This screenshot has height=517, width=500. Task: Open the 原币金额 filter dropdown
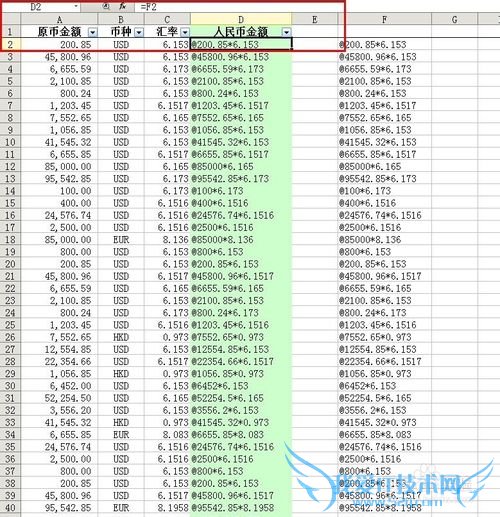coord(93,32)
